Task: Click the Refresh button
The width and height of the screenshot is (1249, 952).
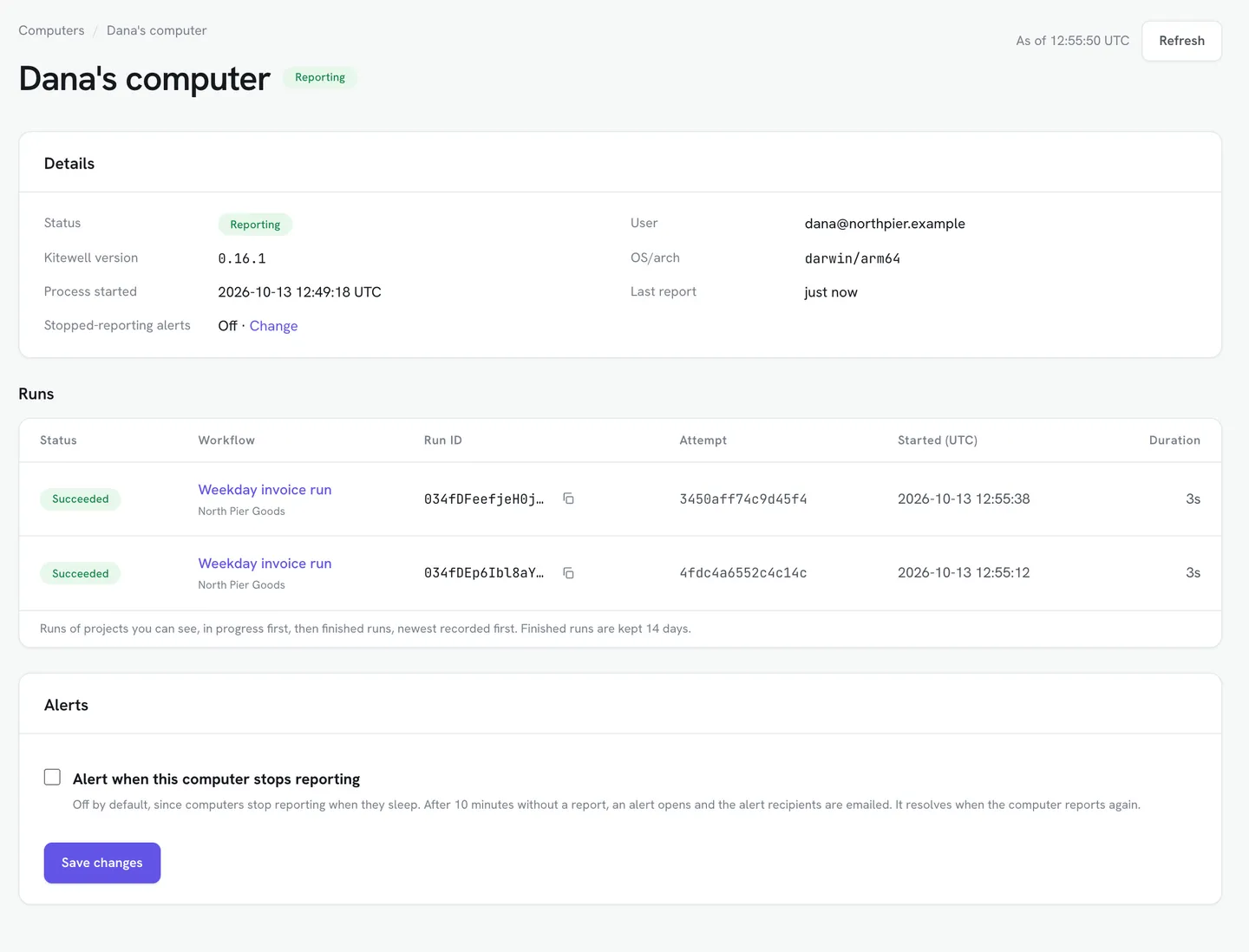Action: click(x=1181, y=41)
